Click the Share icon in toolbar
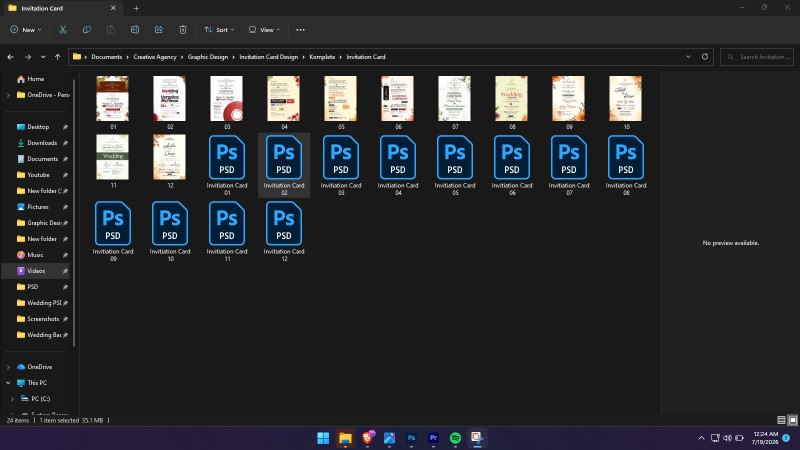The width and height of the screenshot is (800, 450). coord(159,30)
